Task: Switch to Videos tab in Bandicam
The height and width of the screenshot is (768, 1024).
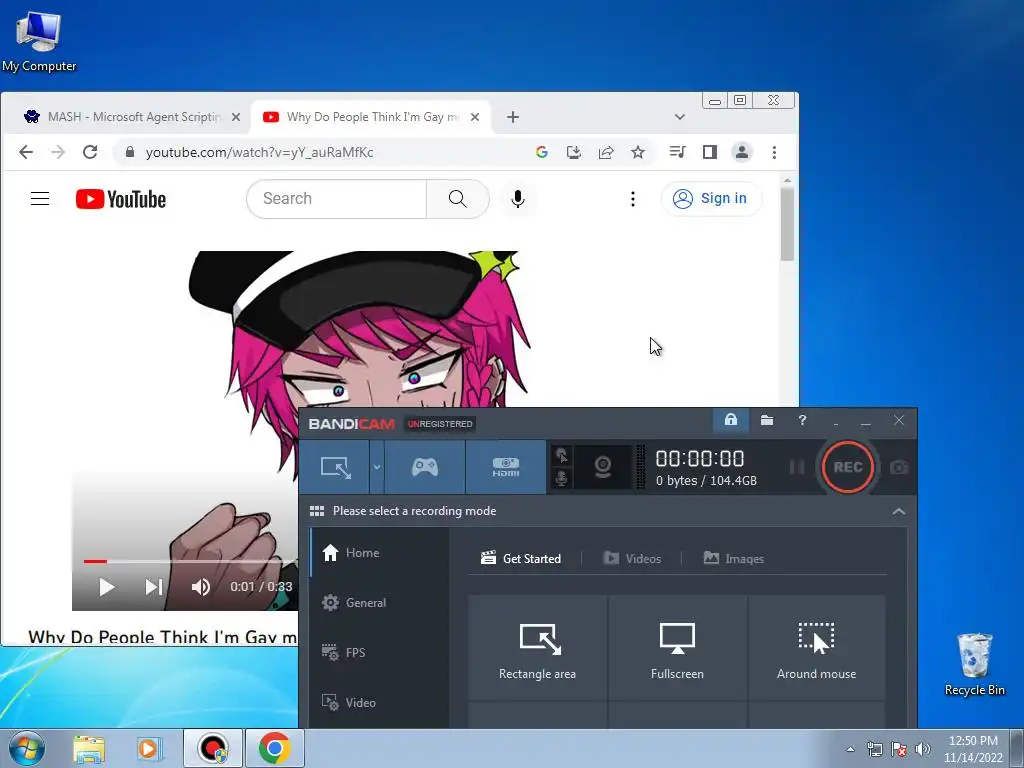Action: coord(632,558)
